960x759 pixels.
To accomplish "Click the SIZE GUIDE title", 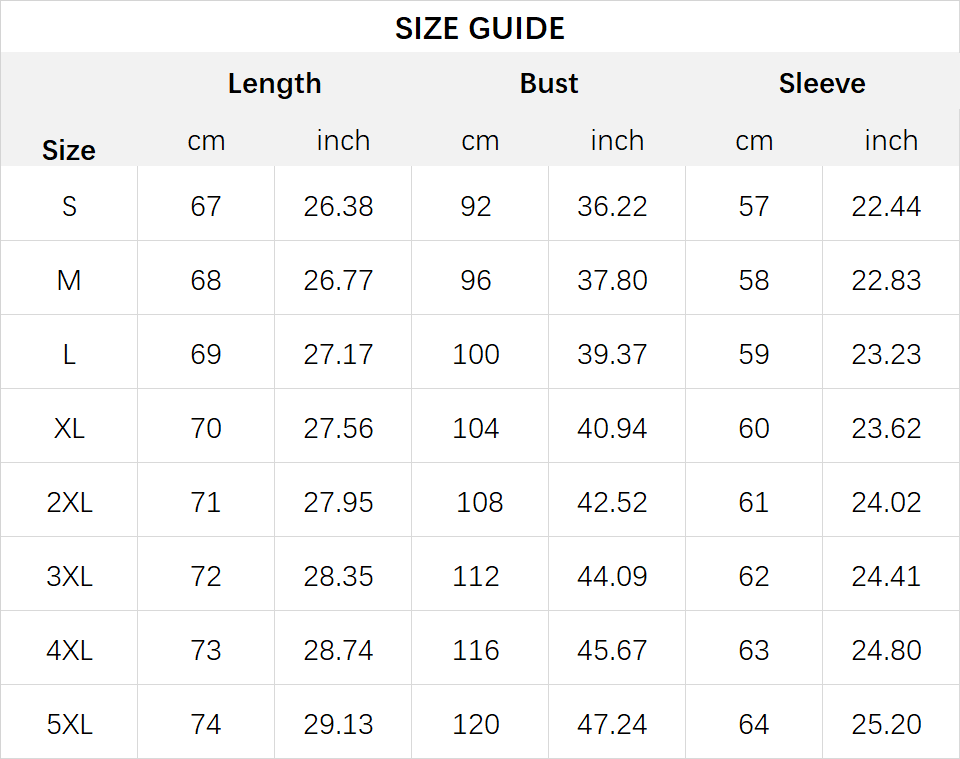I will coord(479,28).
